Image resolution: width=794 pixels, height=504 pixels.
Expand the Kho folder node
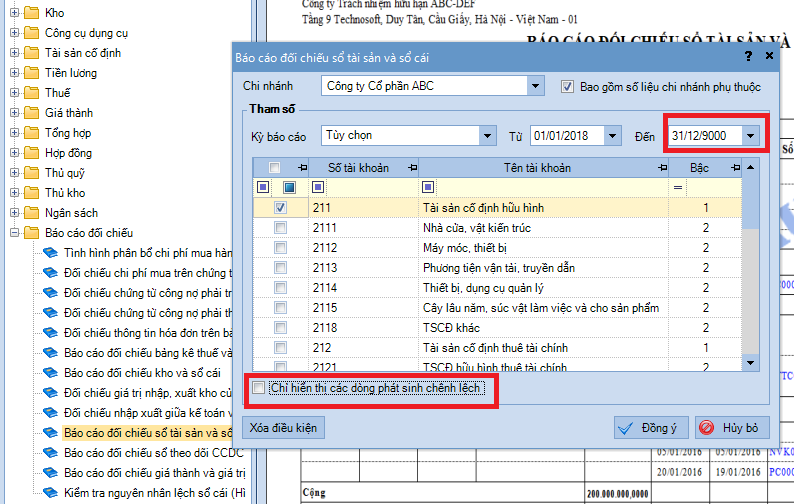click(x=14, y=13)
